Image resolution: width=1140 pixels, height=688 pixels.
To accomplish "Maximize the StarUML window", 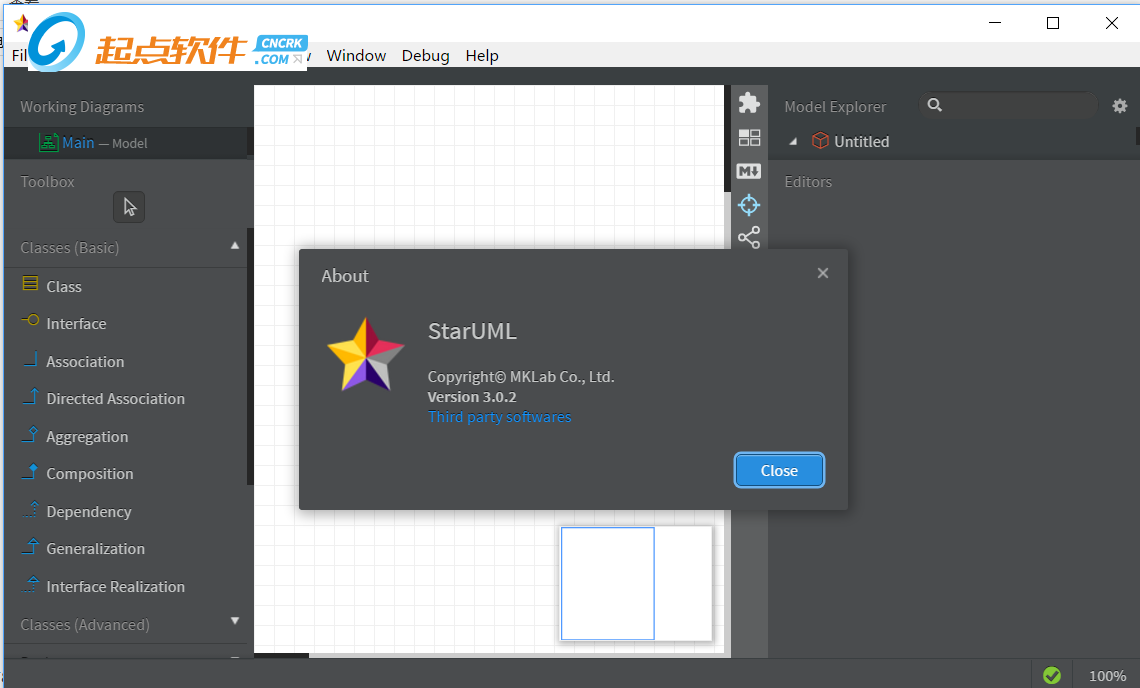I will [1053, 23].
